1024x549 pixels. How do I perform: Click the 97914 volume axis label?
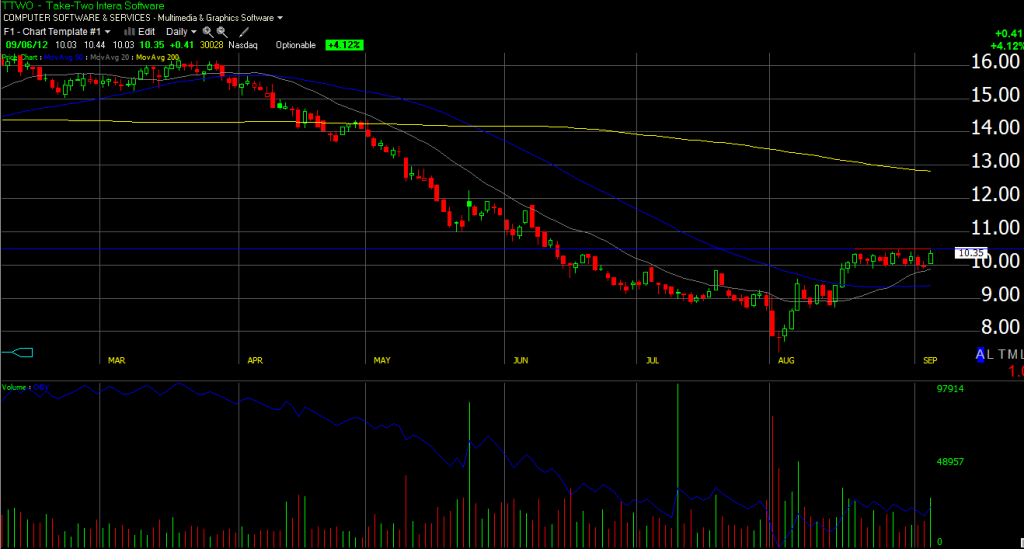pos(950,388)
